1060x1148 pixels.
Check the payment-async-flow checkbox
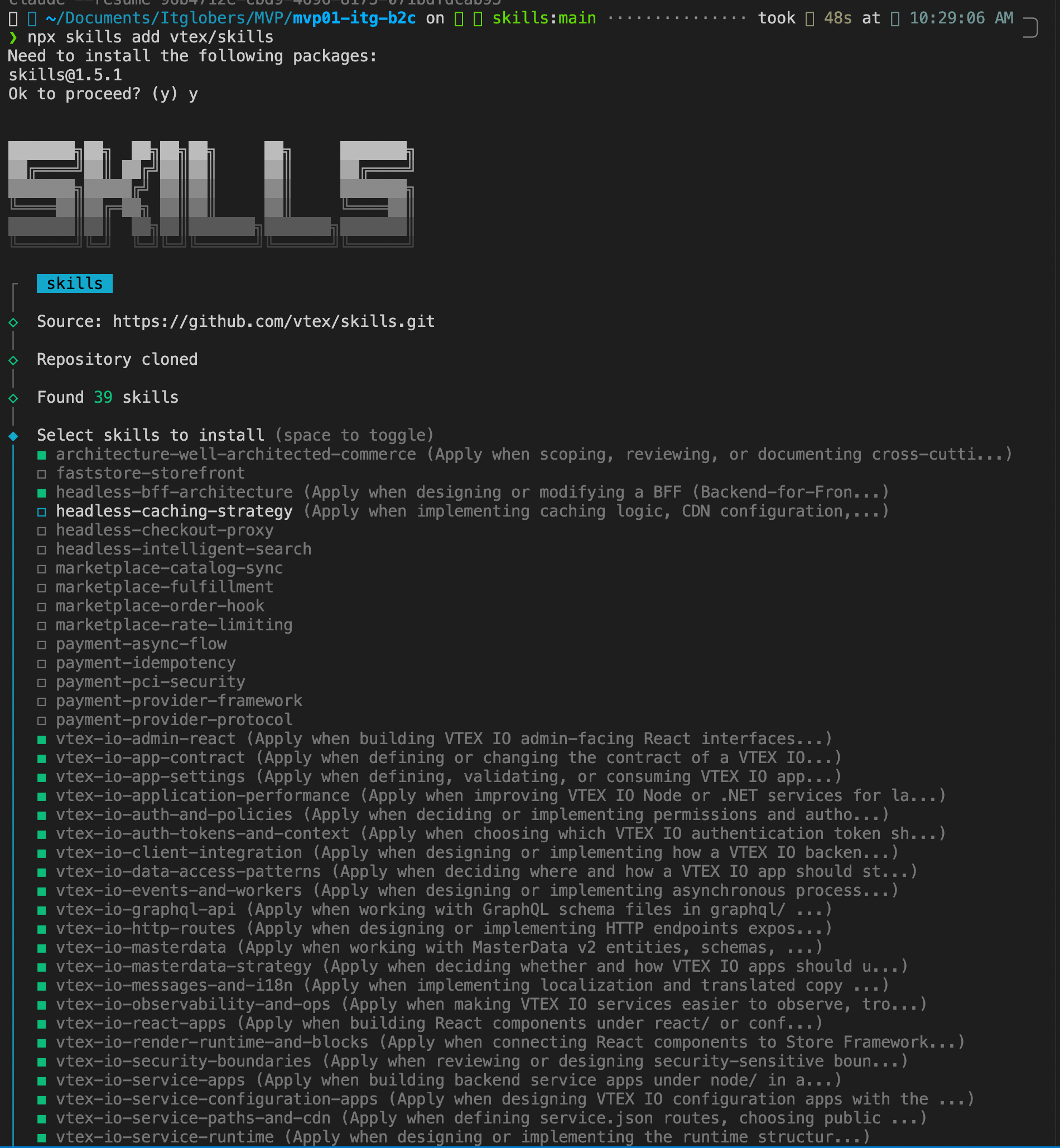pyautogui.click(x=41, y=644)
